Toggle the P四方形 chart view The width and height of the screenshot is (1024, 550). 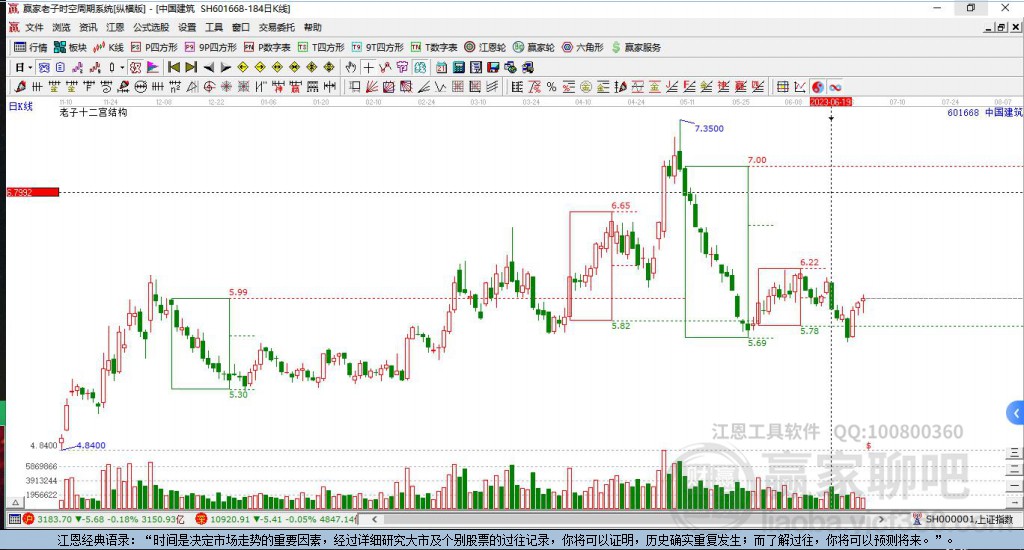154,47
